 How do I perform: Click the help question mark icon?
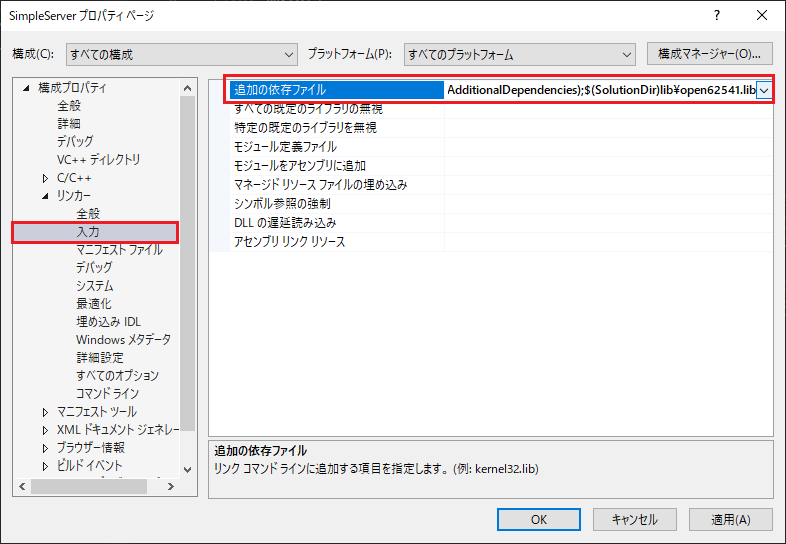coord(717,17)
